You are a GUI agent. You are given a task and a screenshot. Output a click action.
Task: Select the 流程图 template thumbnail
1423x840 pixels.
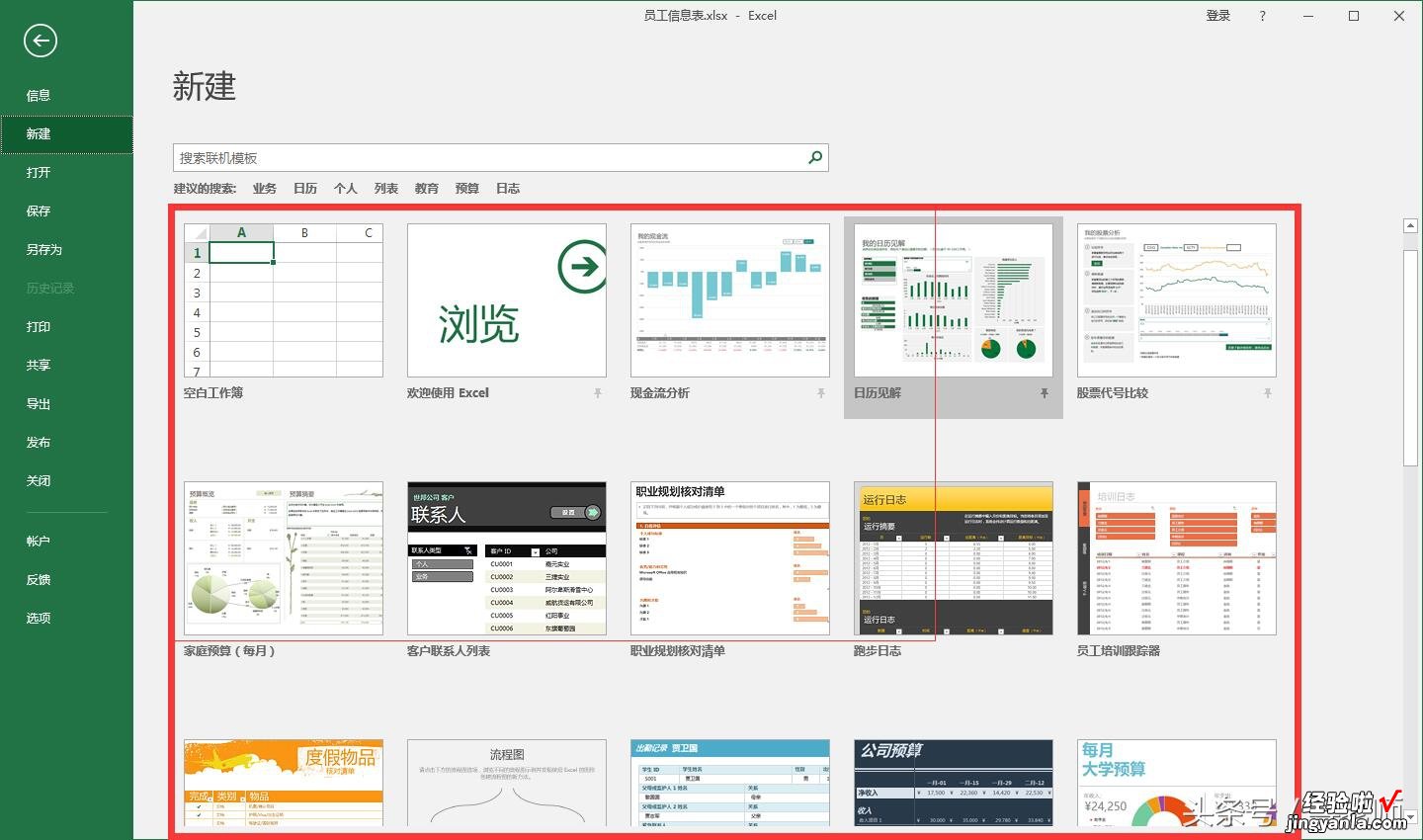coord(507,783)
